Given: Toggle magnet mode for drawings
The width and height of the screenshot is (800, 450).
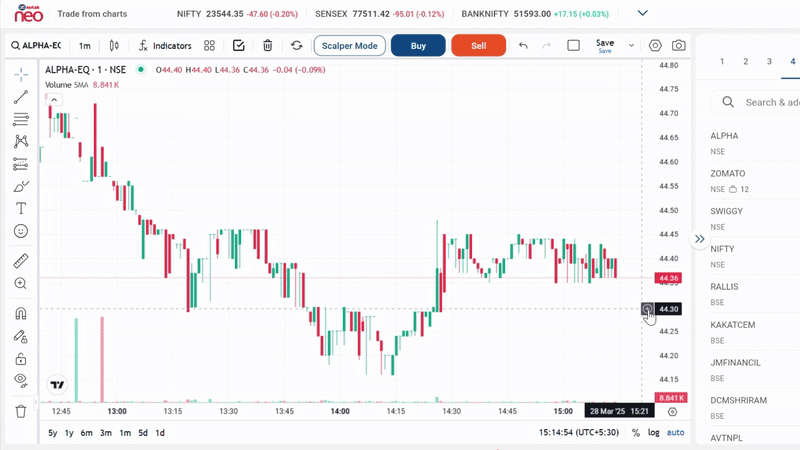Looking at the screenshot, I should tap(21, 313).
